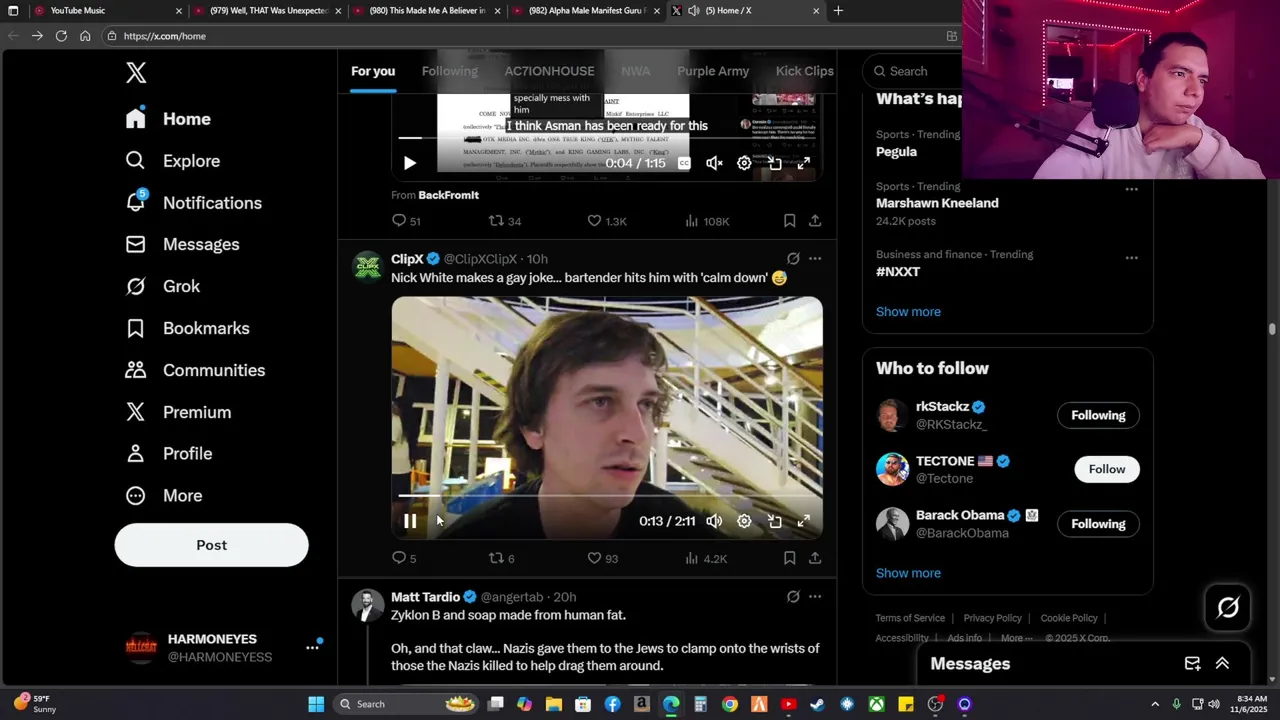
Task: Switch to the Purple Army tab
Action: [x=713, y=71]
